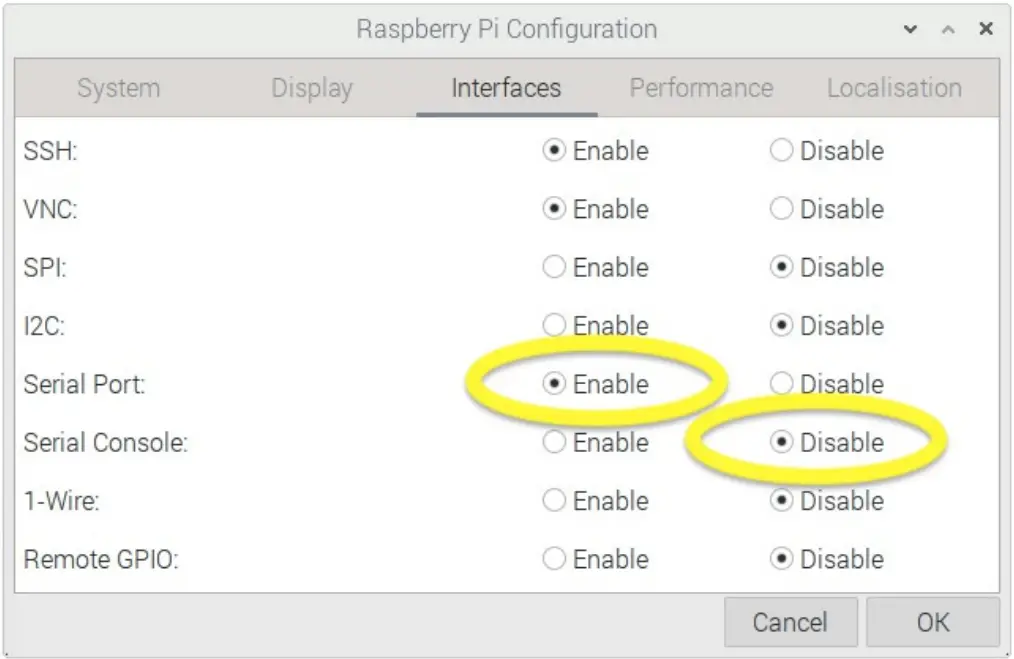View the Performance tab
The image size is (1014, 659).
point(701,88)
